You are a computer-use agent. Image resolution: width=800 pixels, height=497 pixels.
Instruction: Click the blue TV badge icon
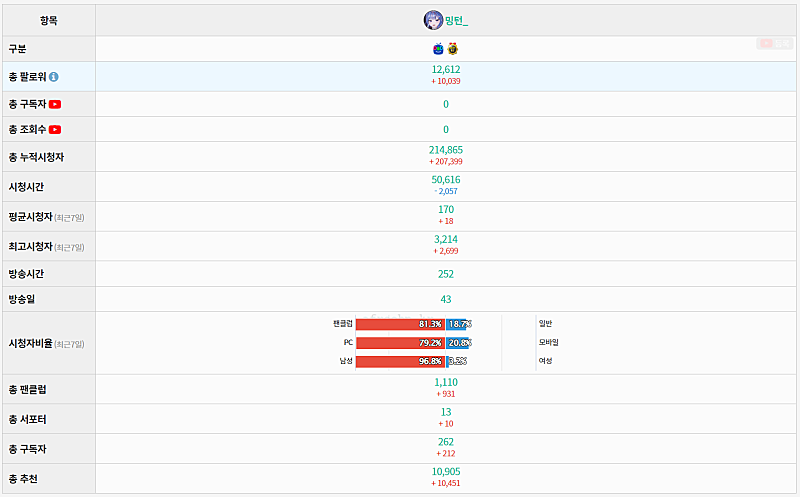[x=438, y=49]
